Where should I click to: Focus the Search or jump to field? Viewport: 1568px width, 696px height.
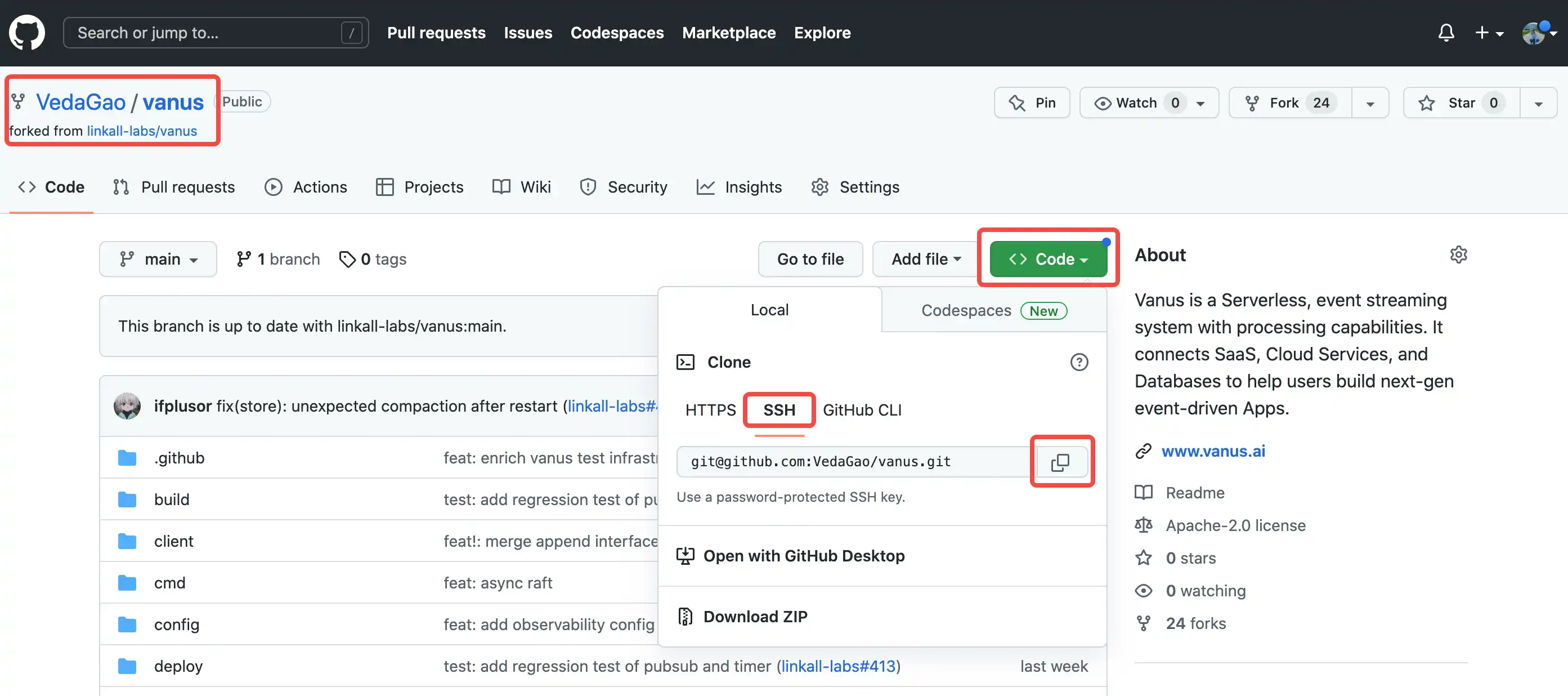click(216, 33)
